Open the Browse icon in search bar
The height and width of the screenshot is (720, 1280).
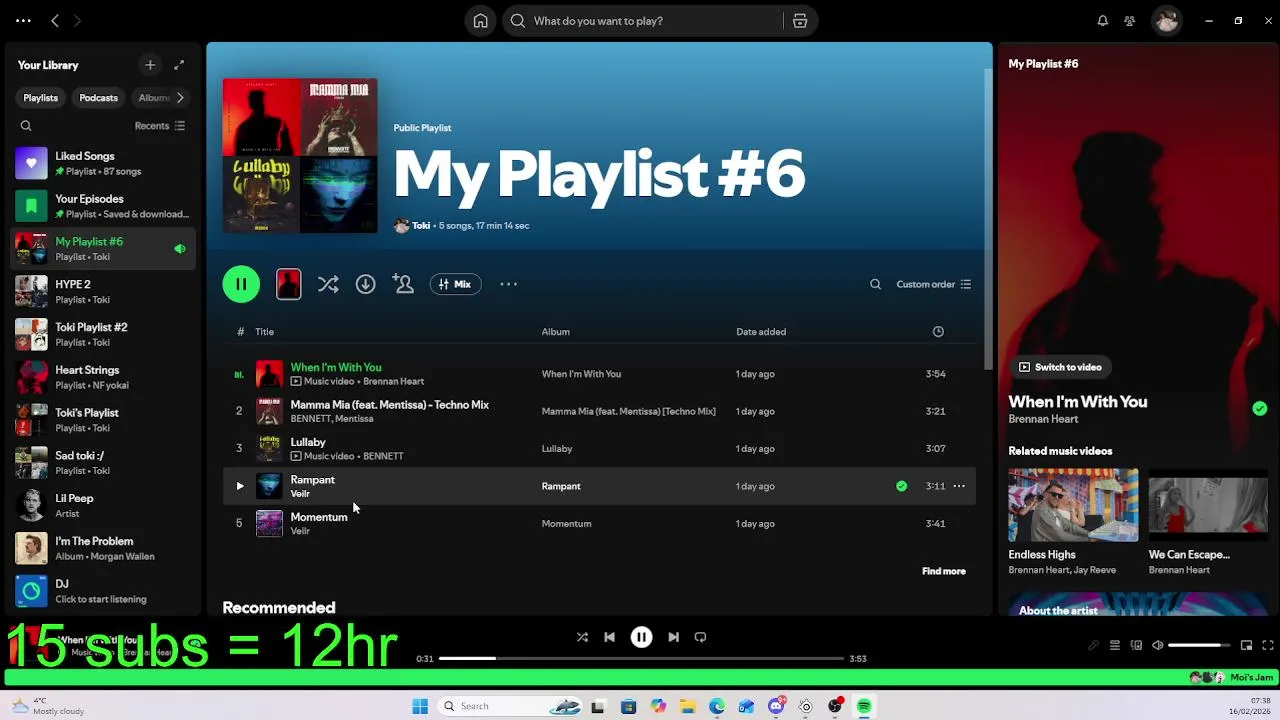click(800, 21)
